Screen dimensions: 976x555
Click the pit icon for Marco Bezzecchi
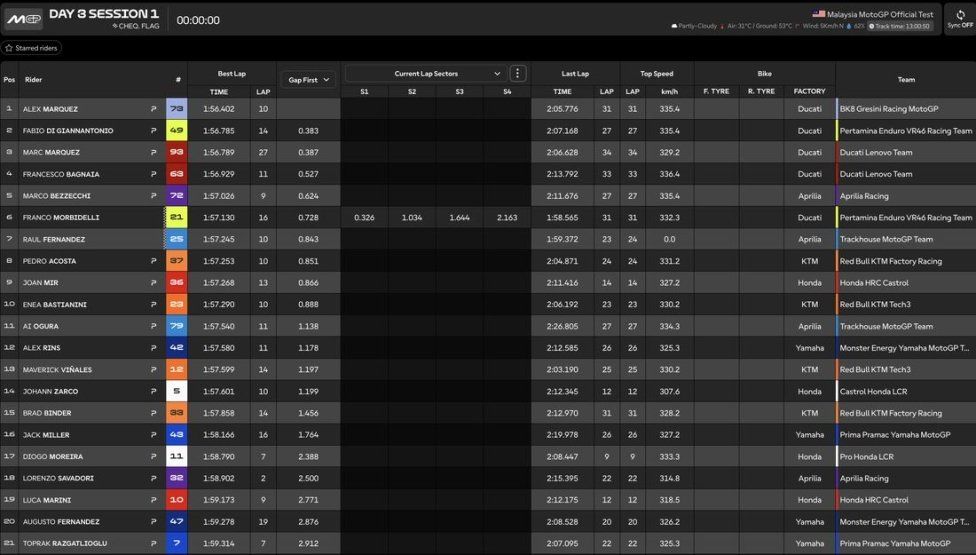pyautogui.click(x=153, y=196)
